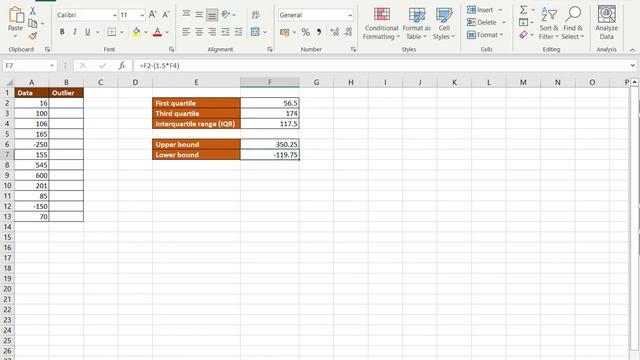Open the font size 11 dropdown
This screenshot has width=640, height=360.
coord(142,15)
